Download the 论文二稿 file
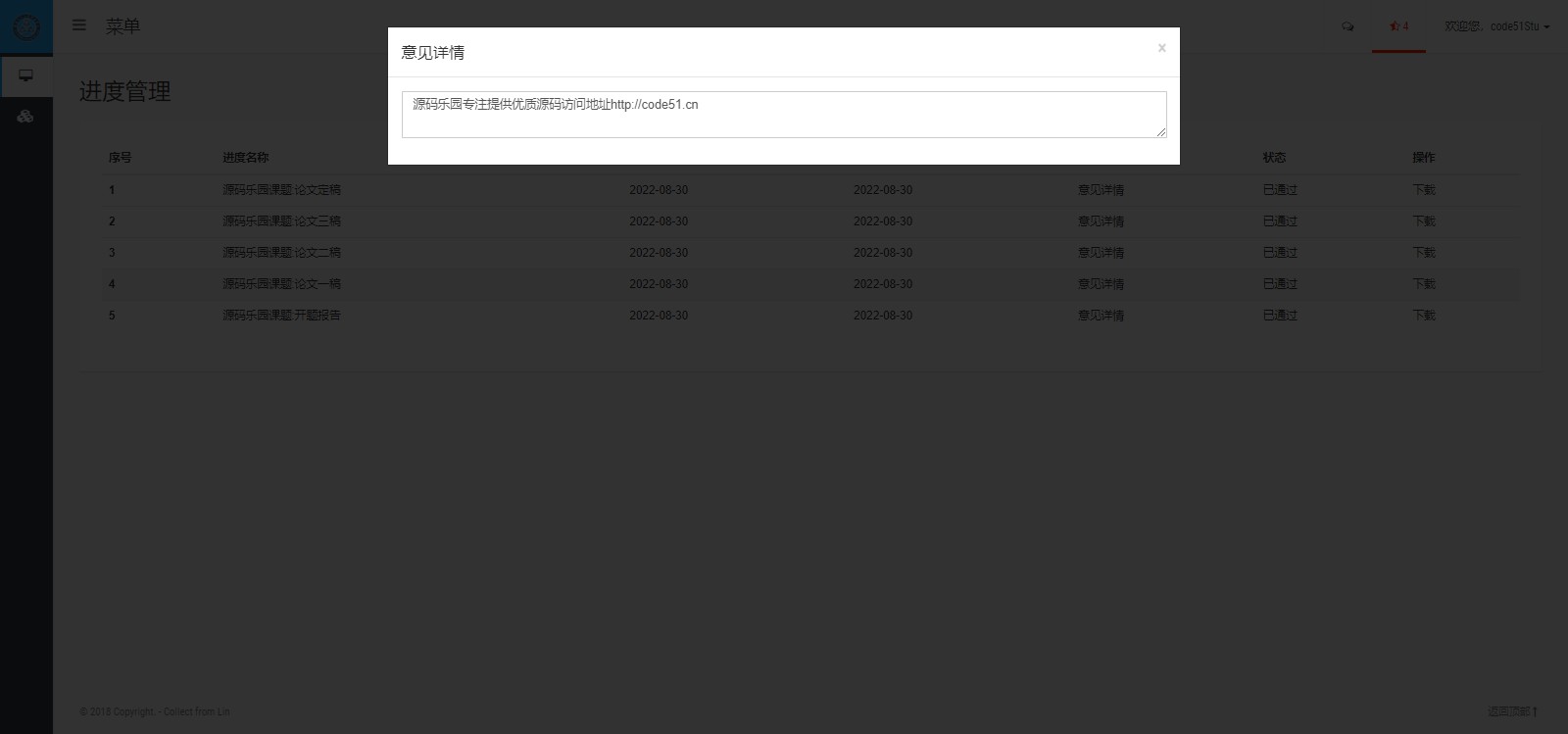This screenshot has height=734, width=1568. 1424,253
